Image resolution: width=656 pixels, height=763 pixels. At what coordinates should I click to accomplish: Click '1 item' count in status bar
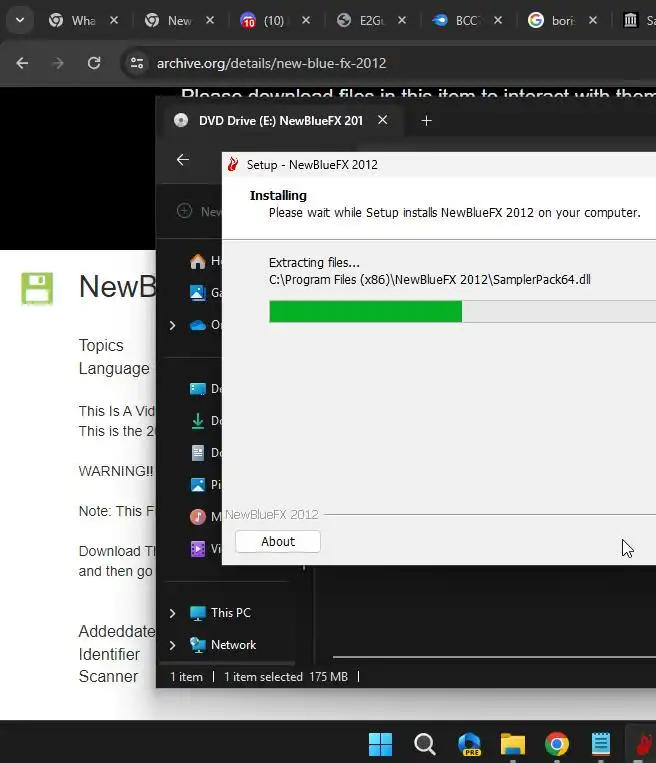click(186, 677)
